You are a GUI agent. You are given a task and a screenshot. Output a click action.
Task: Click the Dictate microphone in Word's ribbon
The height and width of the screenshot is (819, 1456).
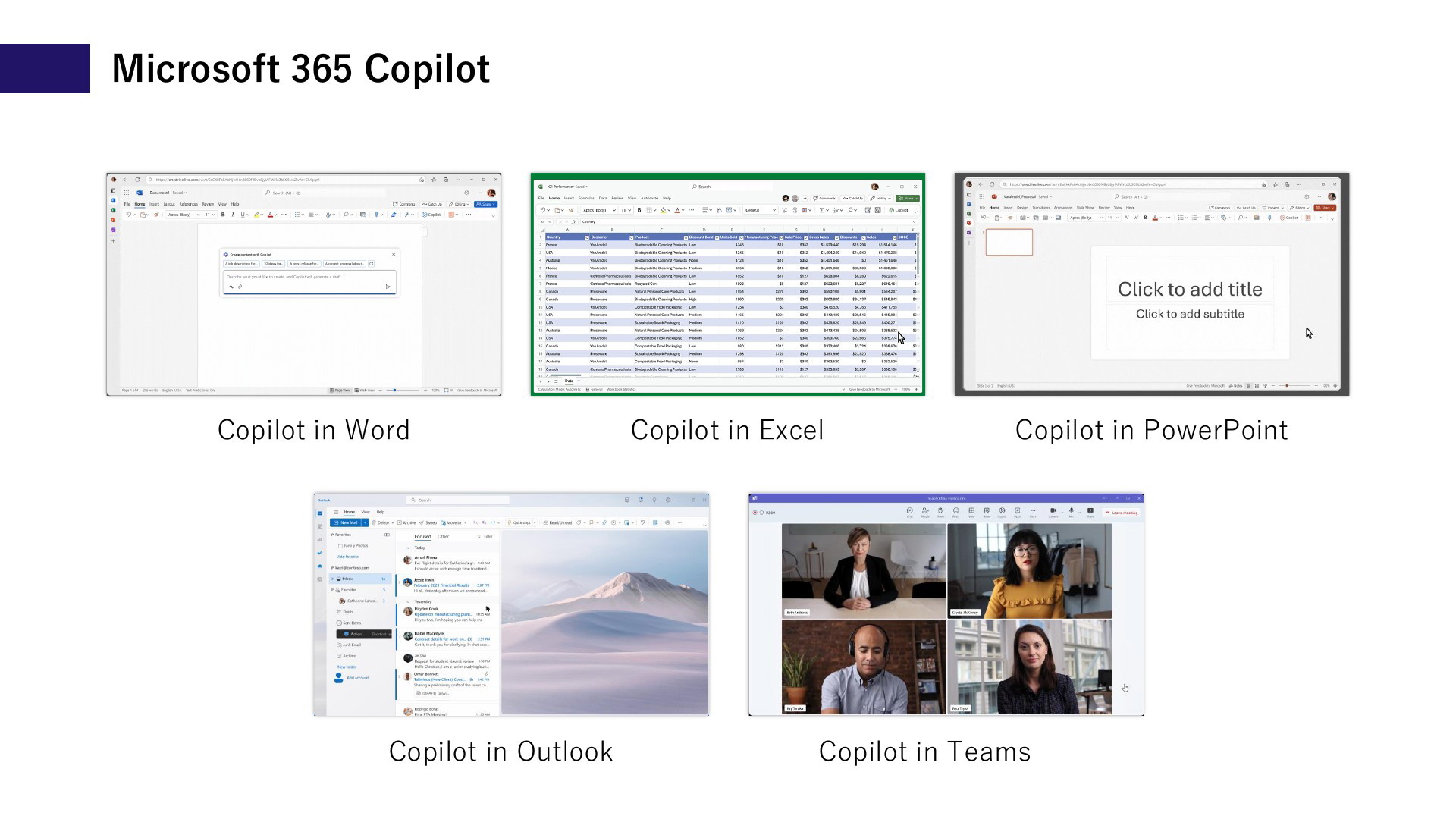[x=376, y=215]
